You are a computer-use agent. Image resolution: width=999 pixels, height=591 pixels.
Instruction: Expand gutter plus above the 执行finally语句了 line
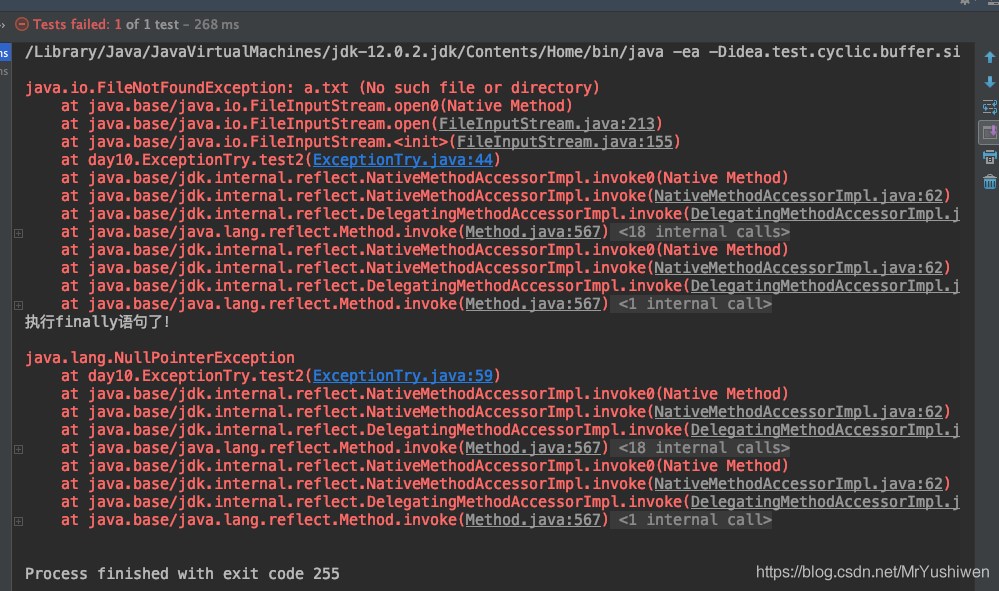18,304
